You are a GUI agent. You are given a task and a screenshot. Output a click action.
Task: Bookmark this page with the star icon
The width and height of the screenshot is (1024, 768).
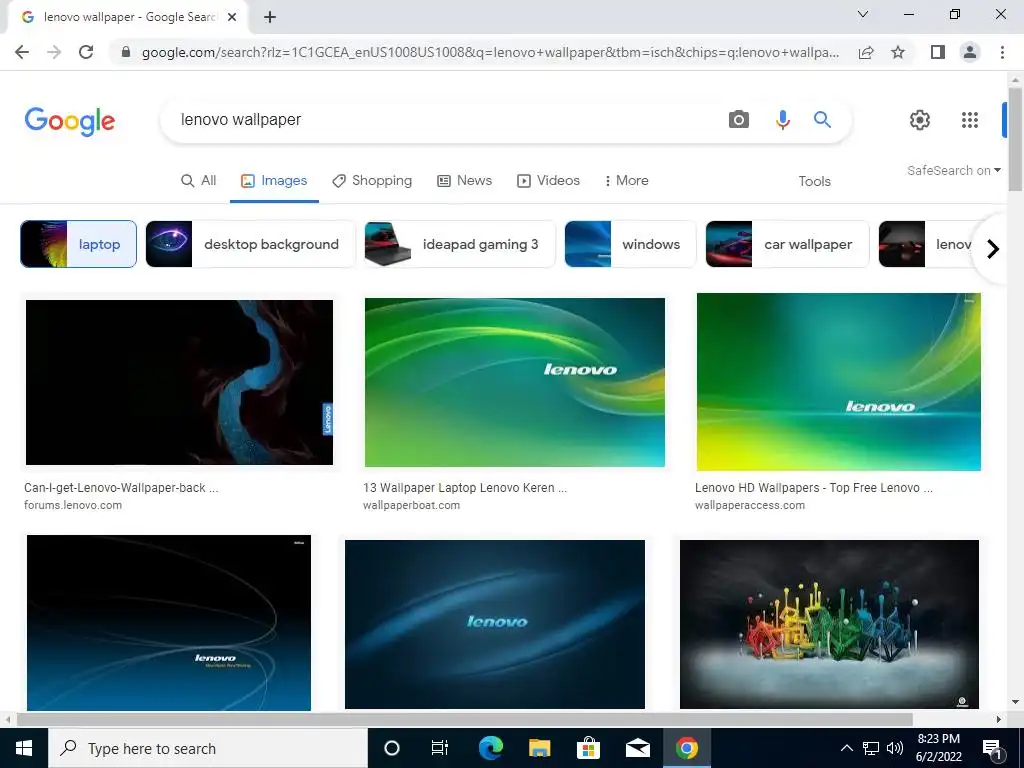pos(898,52)
